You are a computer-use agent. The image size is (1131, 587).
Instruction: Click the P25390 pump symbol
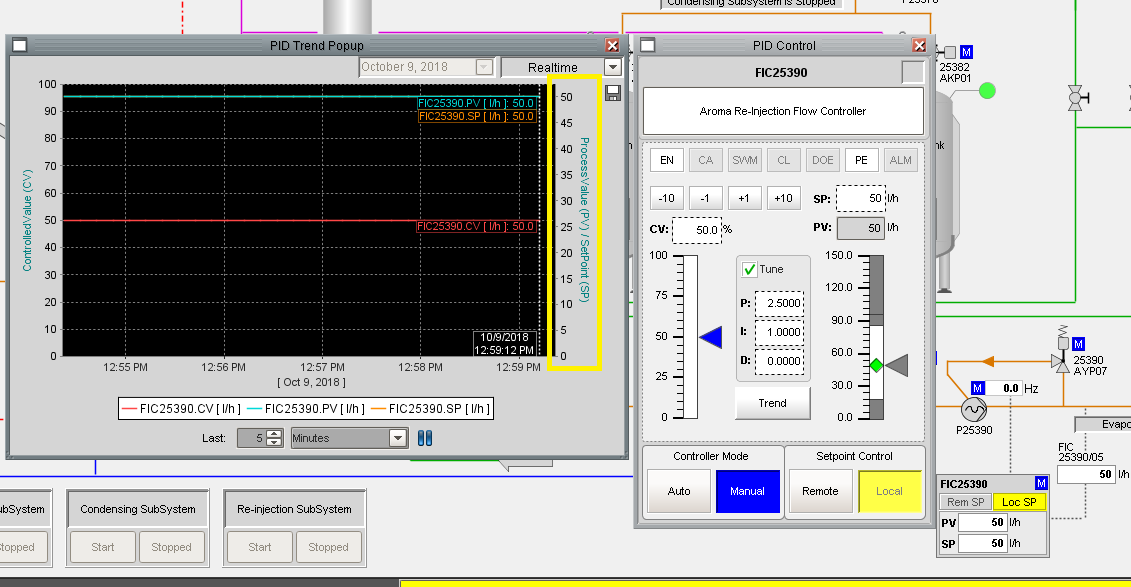click(973, 409)
